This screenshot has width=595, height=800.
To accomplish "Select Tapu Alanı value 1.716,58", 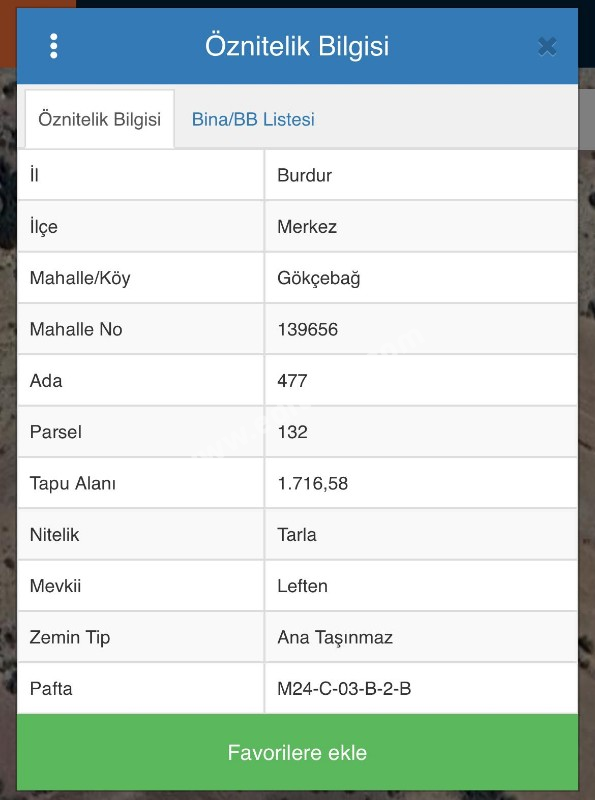I will point(312,484).
